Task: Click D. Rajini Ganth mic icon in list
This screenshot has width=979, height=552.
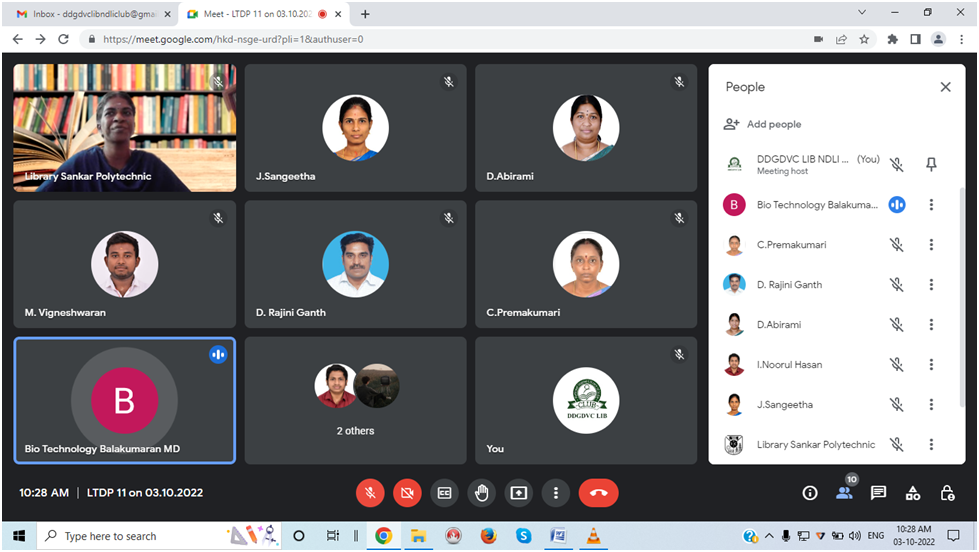Action: (897, 284)
